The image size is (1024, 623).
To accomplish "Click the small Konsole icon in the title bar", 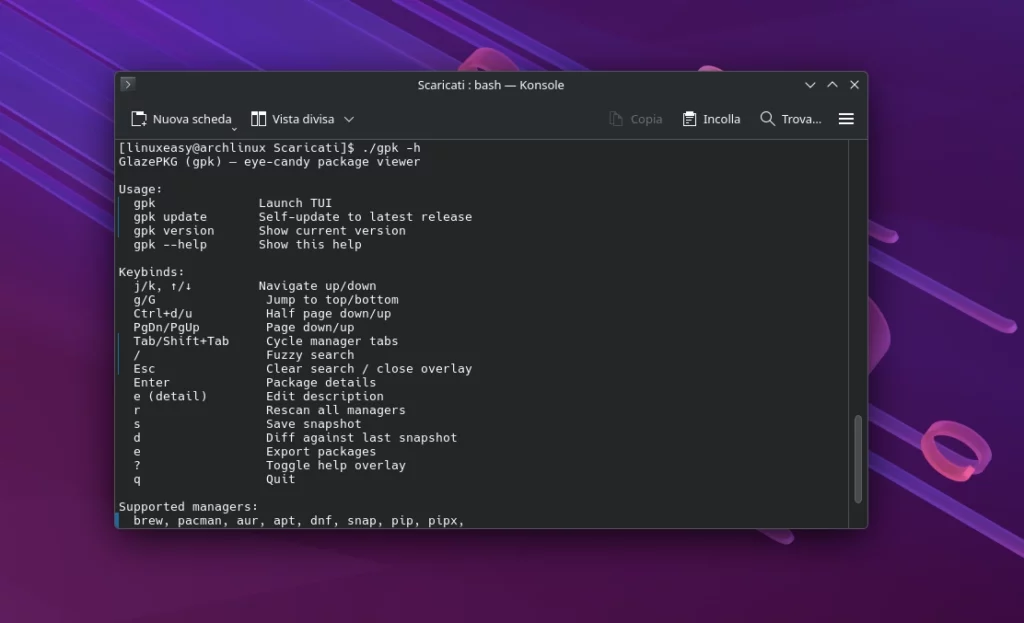I will tap(127, 84).
